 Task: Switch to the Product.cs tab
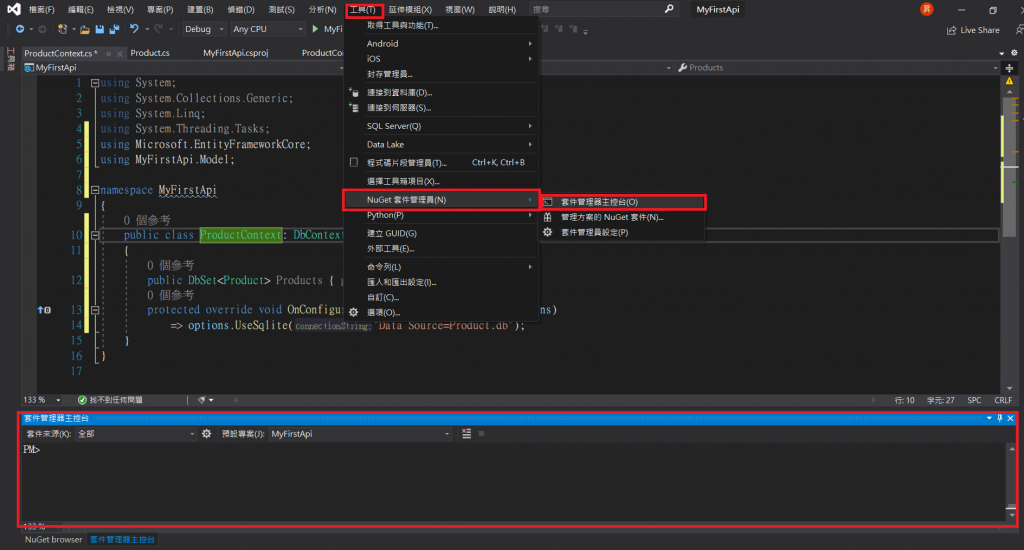(150, 54)
